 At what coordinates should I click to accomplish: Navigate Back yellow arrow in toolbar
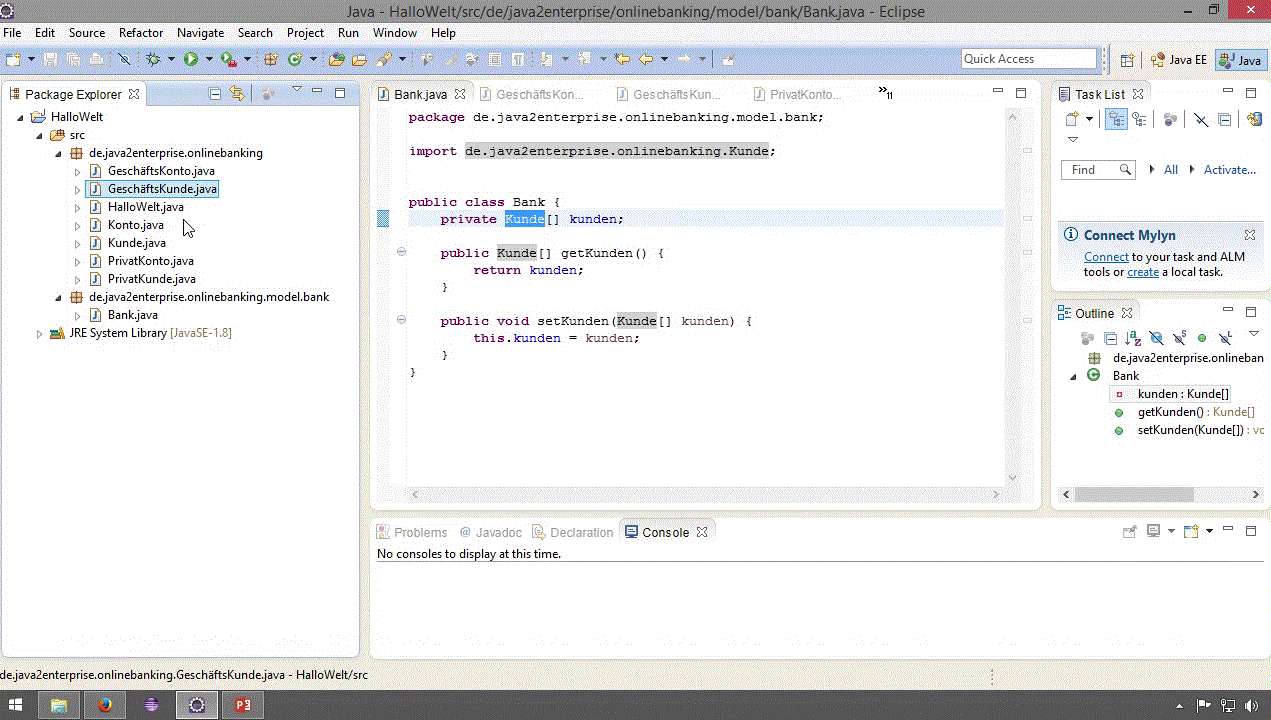[x=645, y=59]
